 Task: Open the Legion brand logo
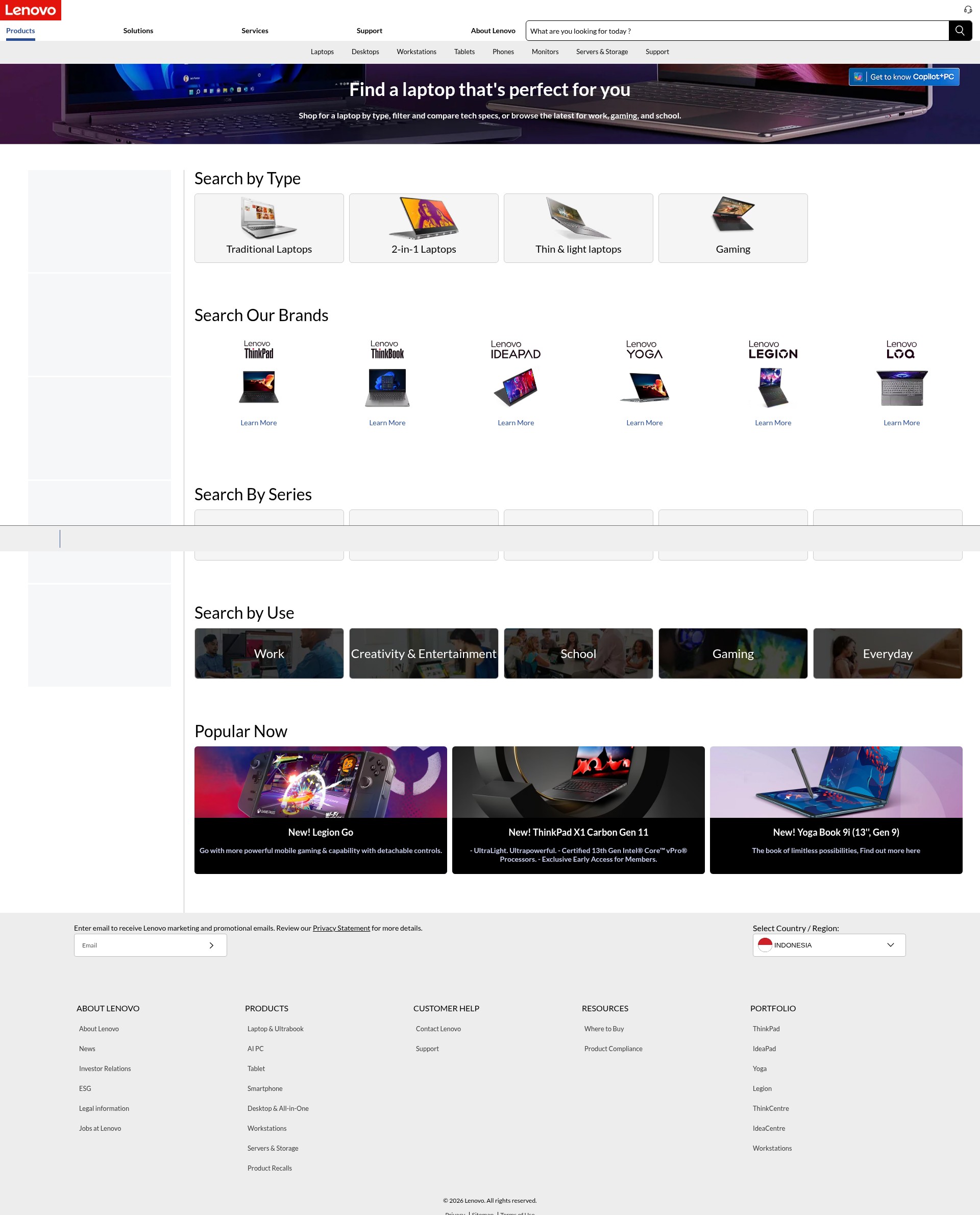[x=773, y=350]
